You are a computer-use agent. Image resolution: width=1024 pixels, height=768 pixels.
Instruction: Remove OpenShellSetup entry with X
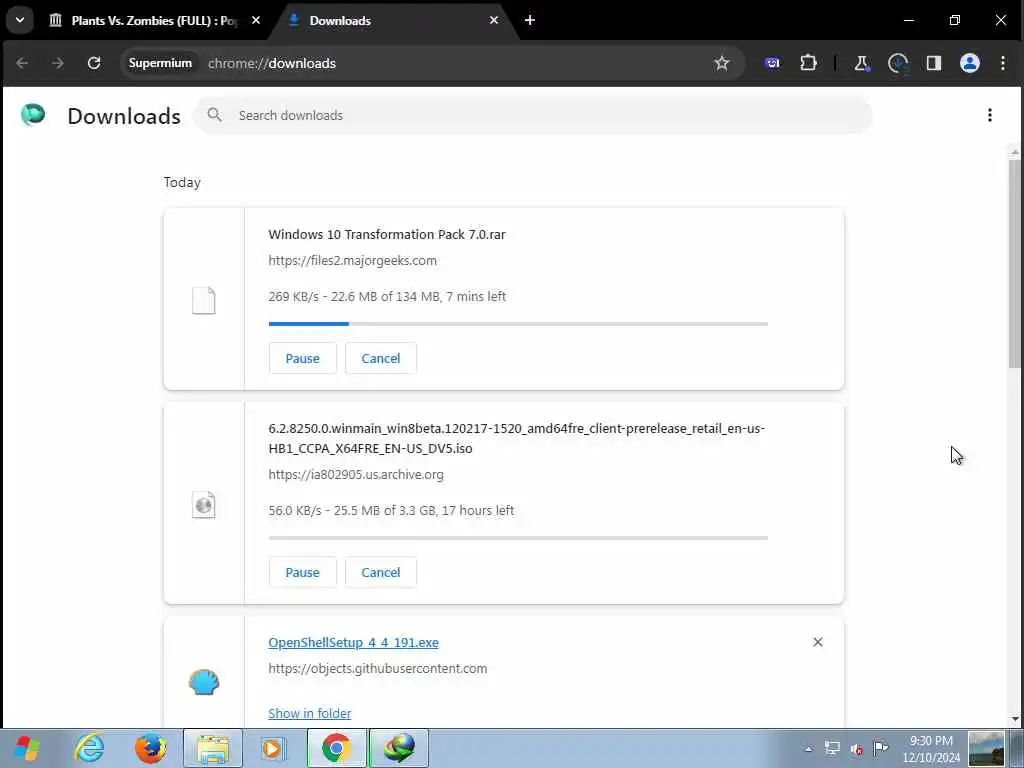coord(818,642)
